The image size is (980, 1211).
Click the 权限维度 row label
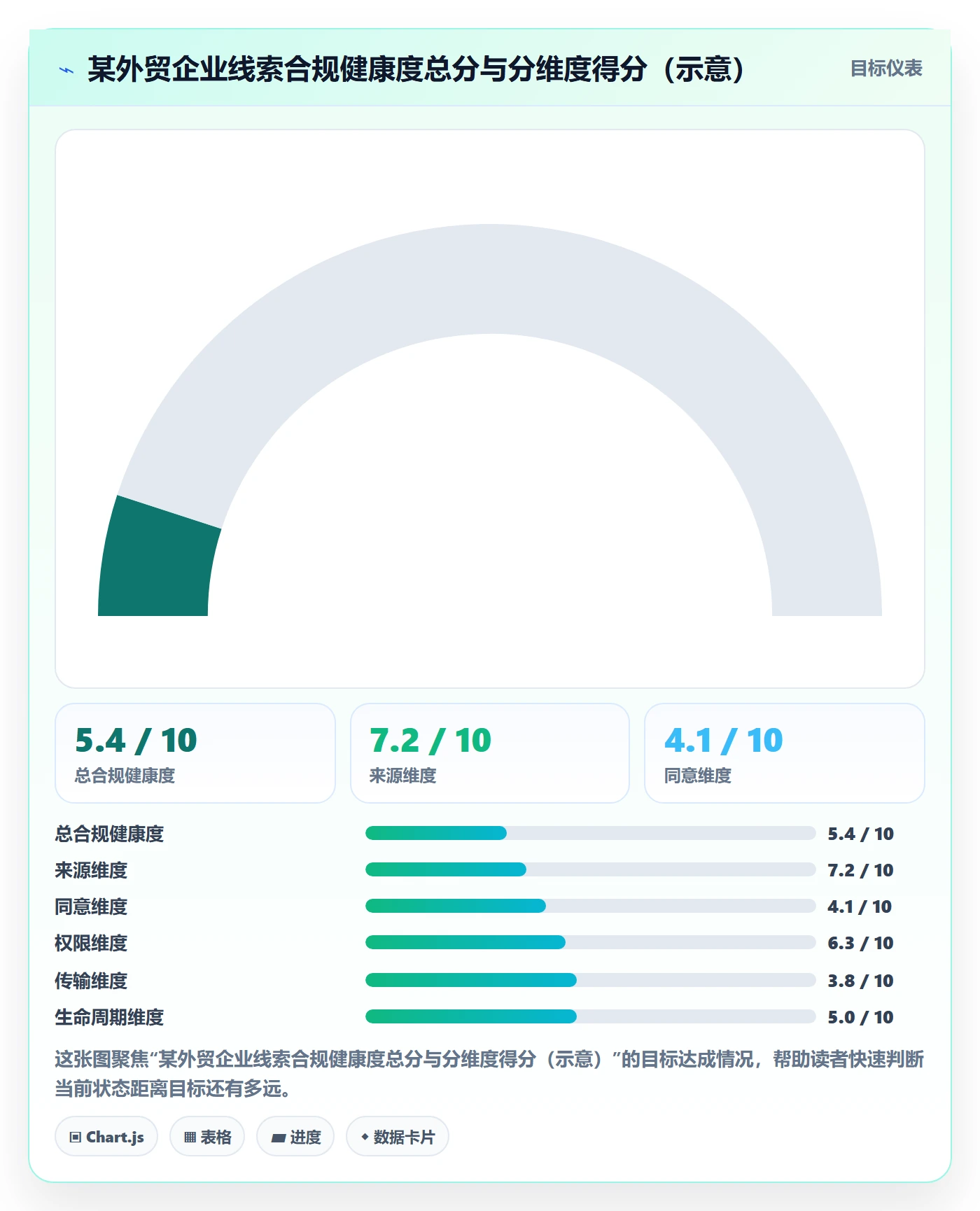[x=91, y=943]
